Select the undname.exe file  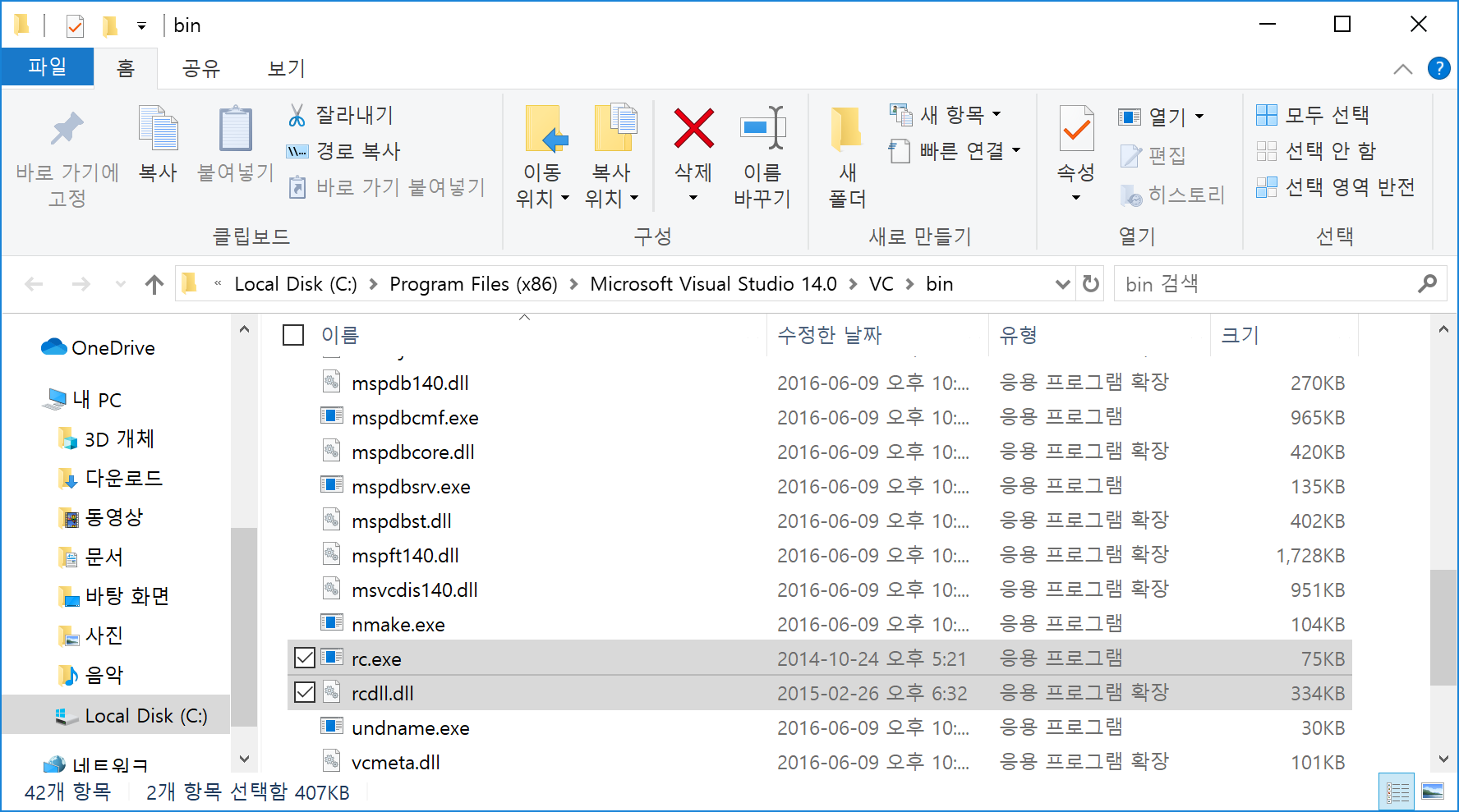coord(410,728)
